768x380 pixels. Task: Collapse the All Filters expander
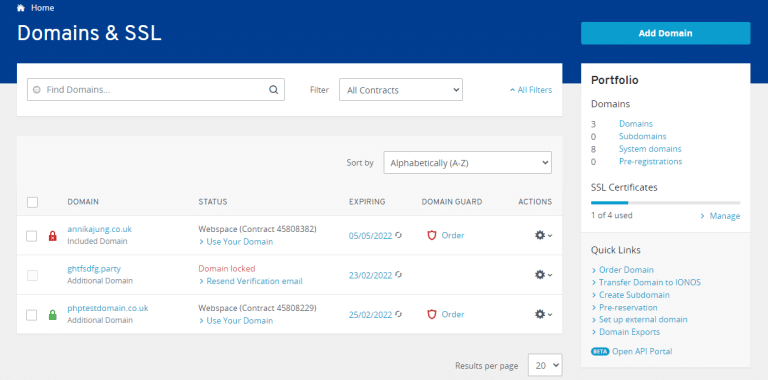[530, 90]
